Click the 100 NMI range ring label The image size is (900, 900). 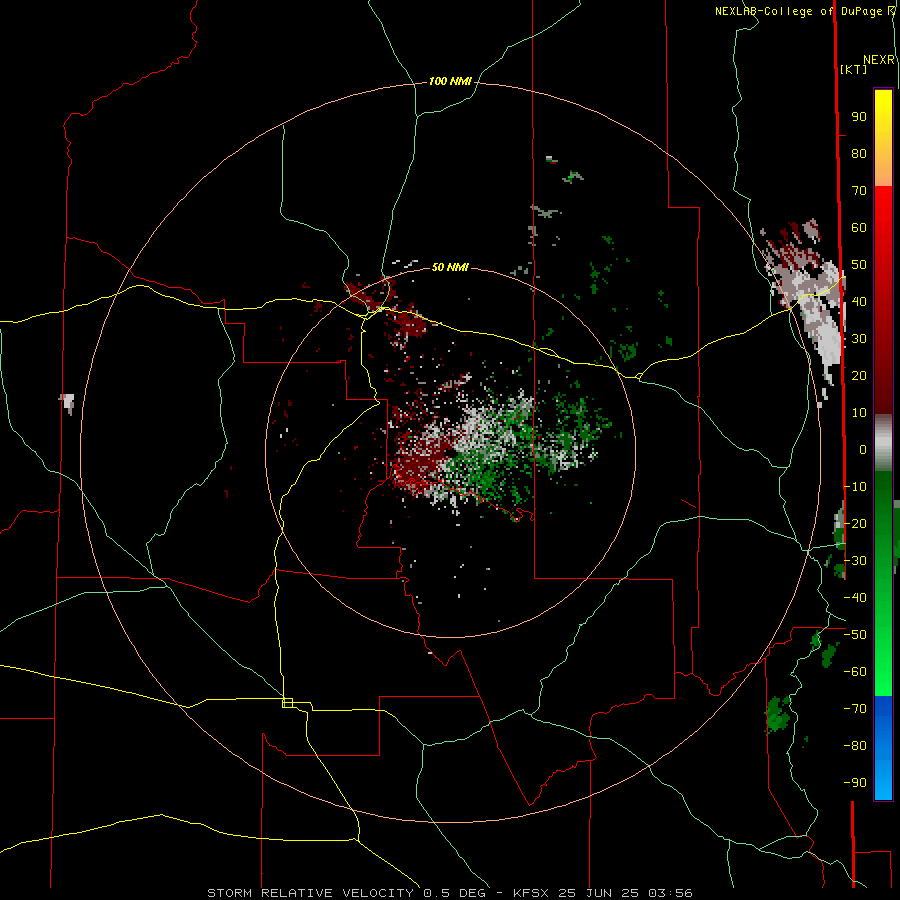tap(450, 81)
